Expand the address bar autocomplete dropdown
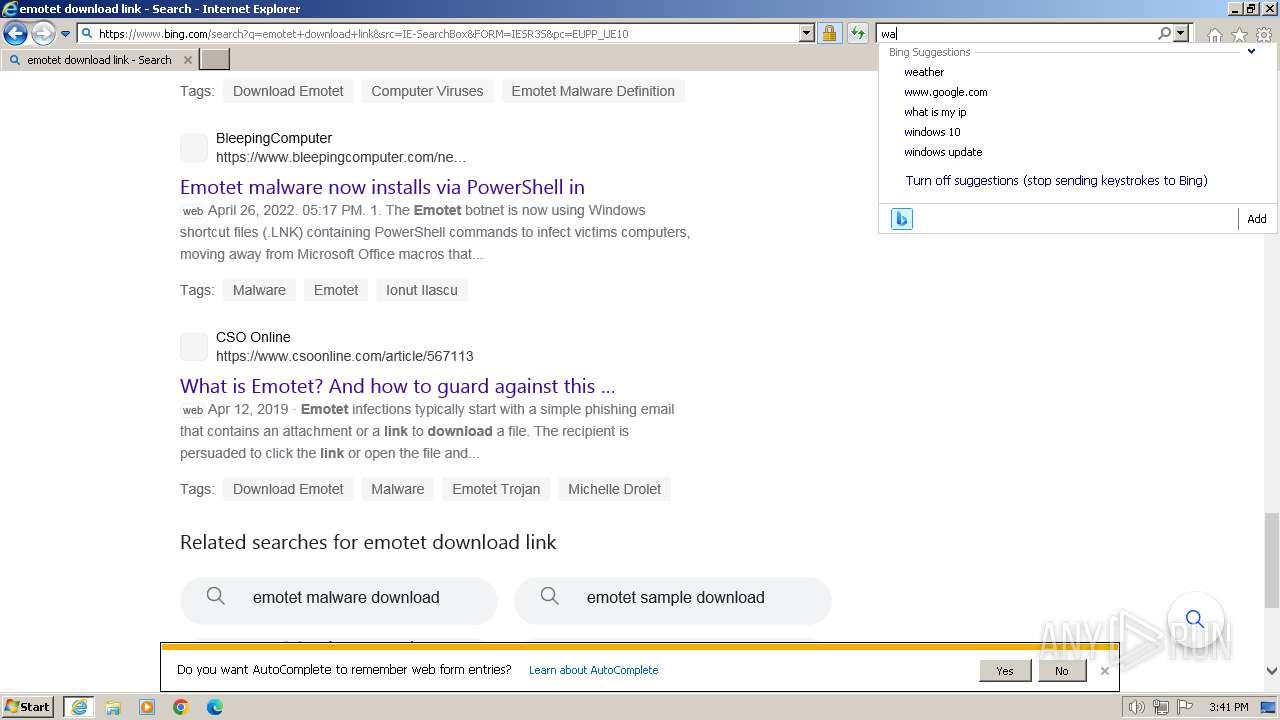Viewport: 1280px width, 720px height. click(x=807, y=33)
